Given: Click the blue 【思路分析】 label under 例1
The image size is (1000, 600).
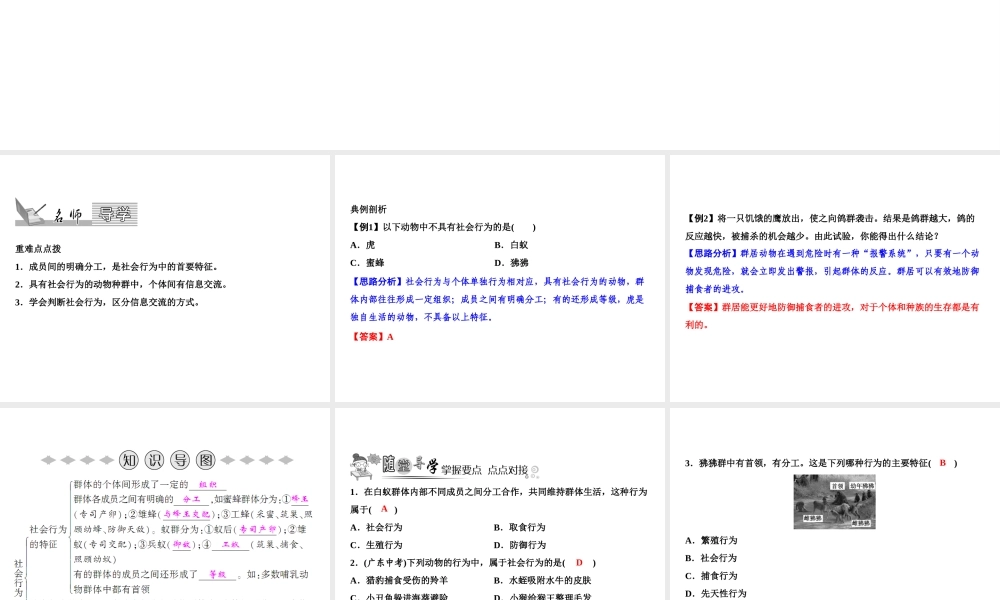Looking at the screenshot, I should [378, 281].
